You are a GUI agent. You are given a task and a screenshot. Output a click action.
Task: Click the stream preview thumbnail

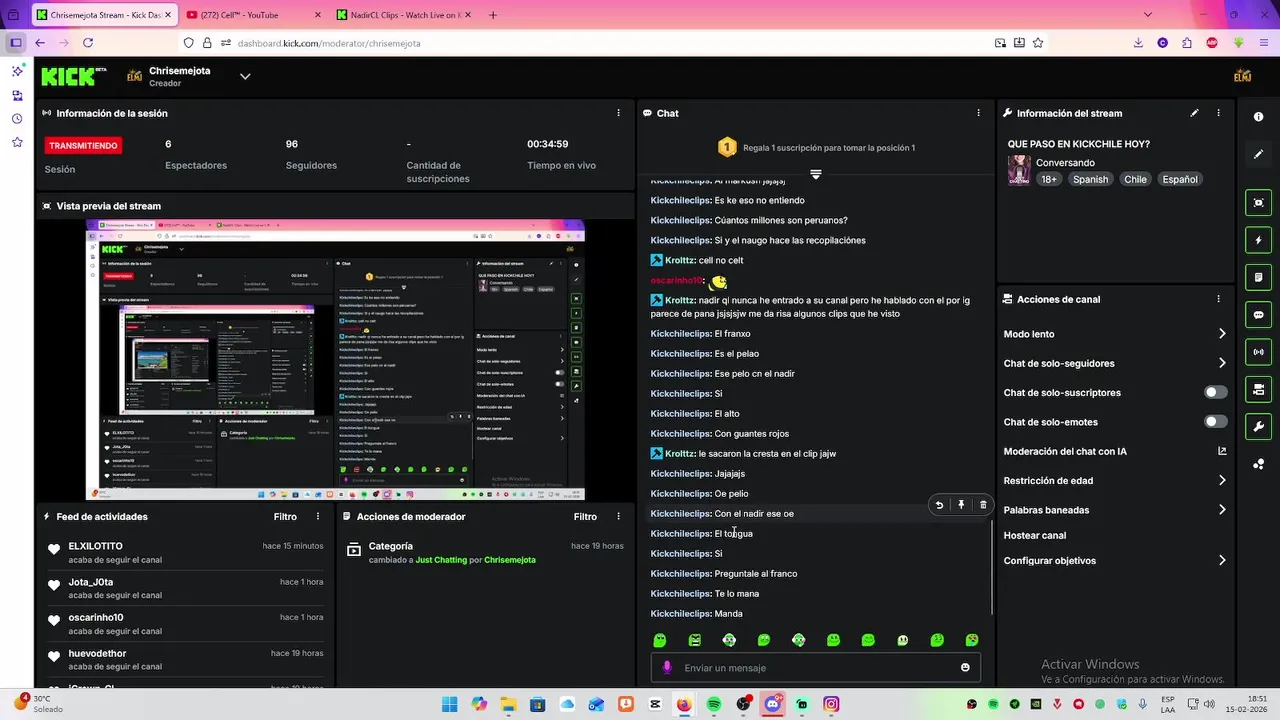[x=335, y=360]
